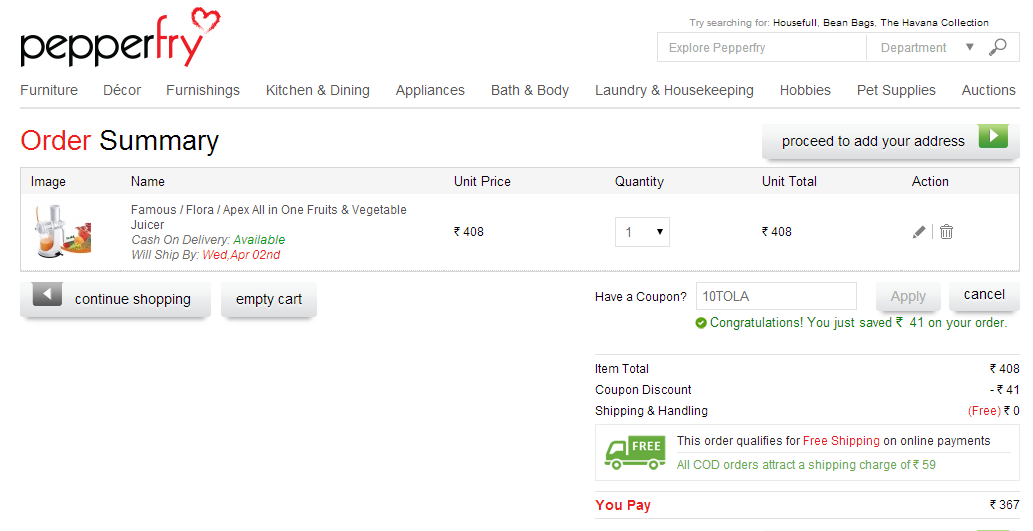The width and height of the screenshot is (1033, 531).
Task: Click the search magnifier icon
Action: [x=998, y=47]
